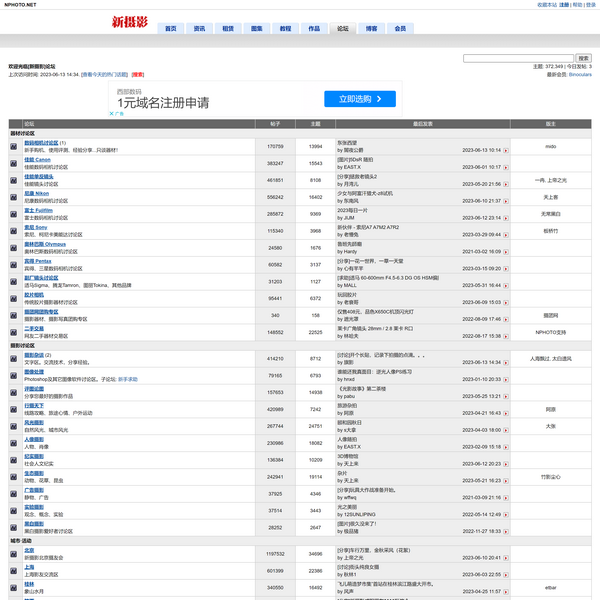Open the 数码相机讨论区 forum link
This screenshot has width=600, height=600.
(x=41, y=143)
